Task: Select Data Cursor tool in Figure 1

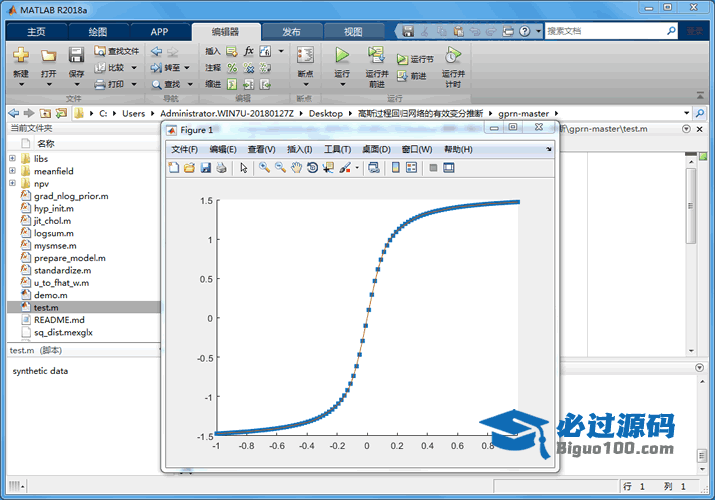Action: 328,168
